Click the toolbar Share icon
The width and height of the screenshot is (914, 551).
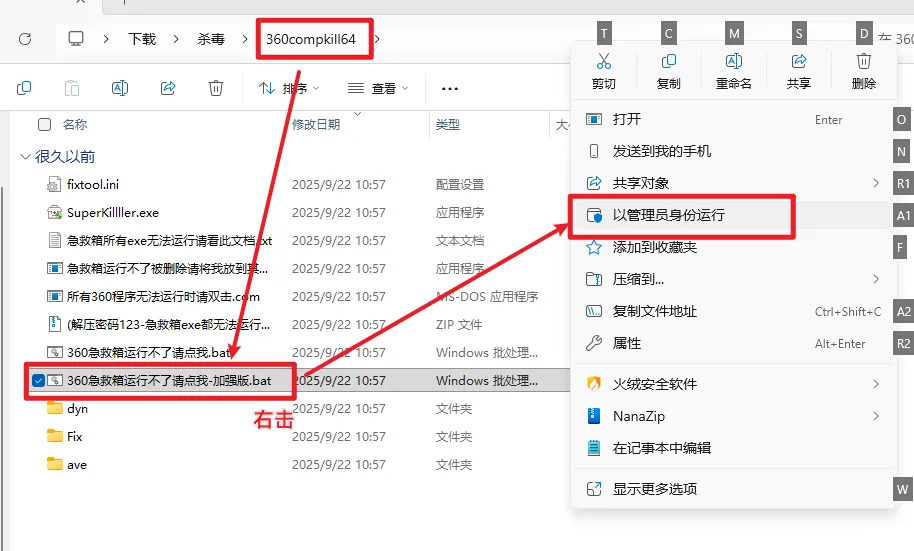click(168, 88)
